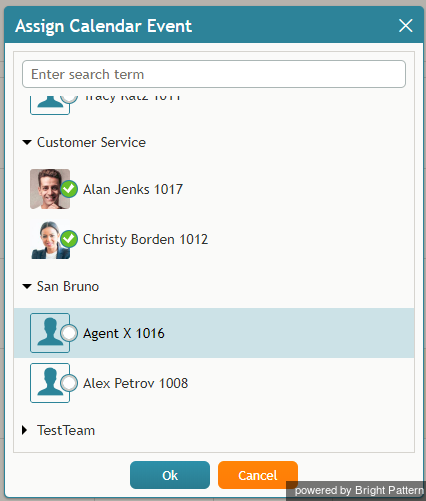Select the highlighted Agent X 1016 row
Screen dimensions: 426x501
[x=214, y=333]
